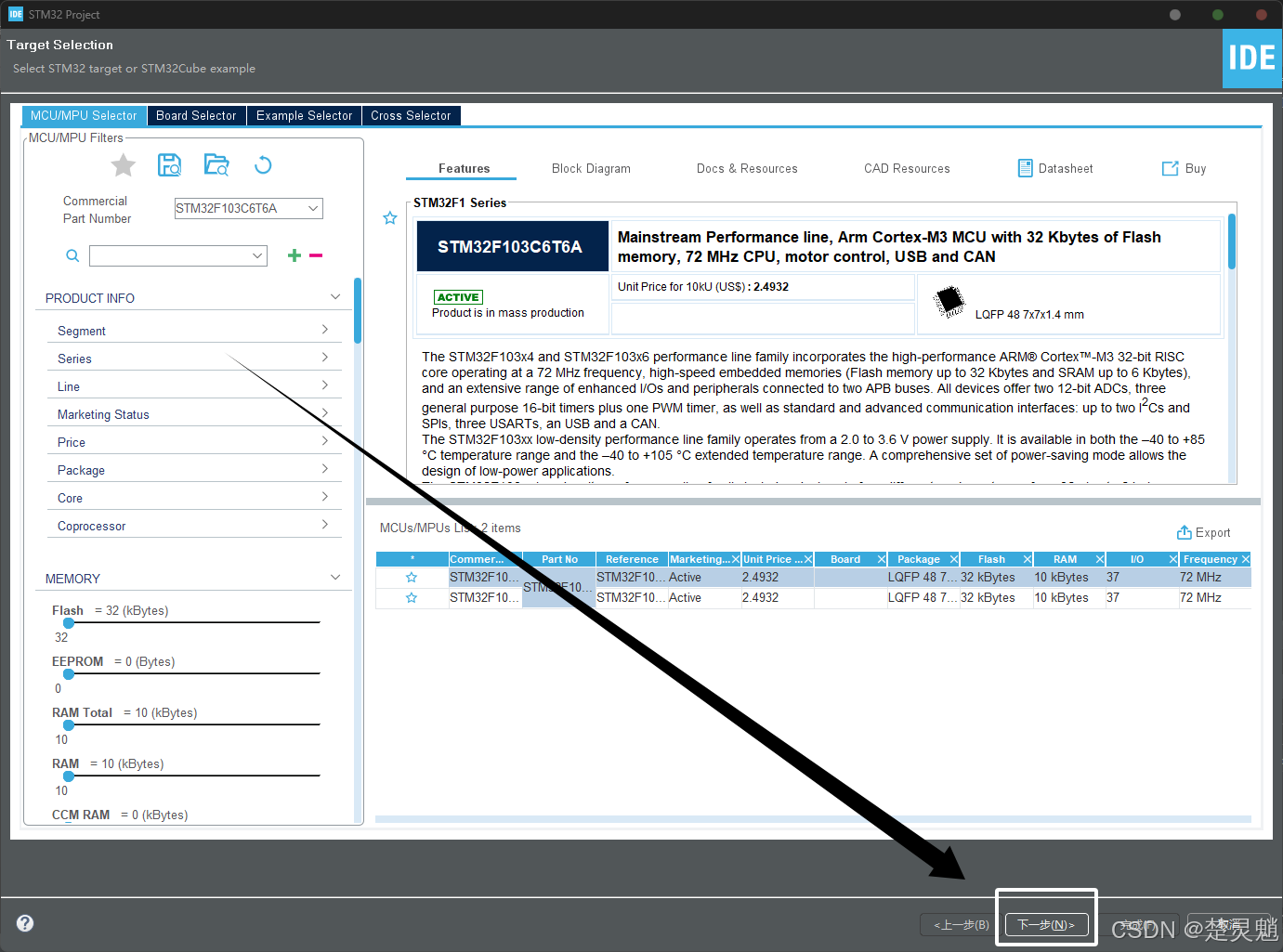Viewport: 1283px width, 952px height.
Task: Save the current MCU filter settings
Action: [x=169, y=165]
